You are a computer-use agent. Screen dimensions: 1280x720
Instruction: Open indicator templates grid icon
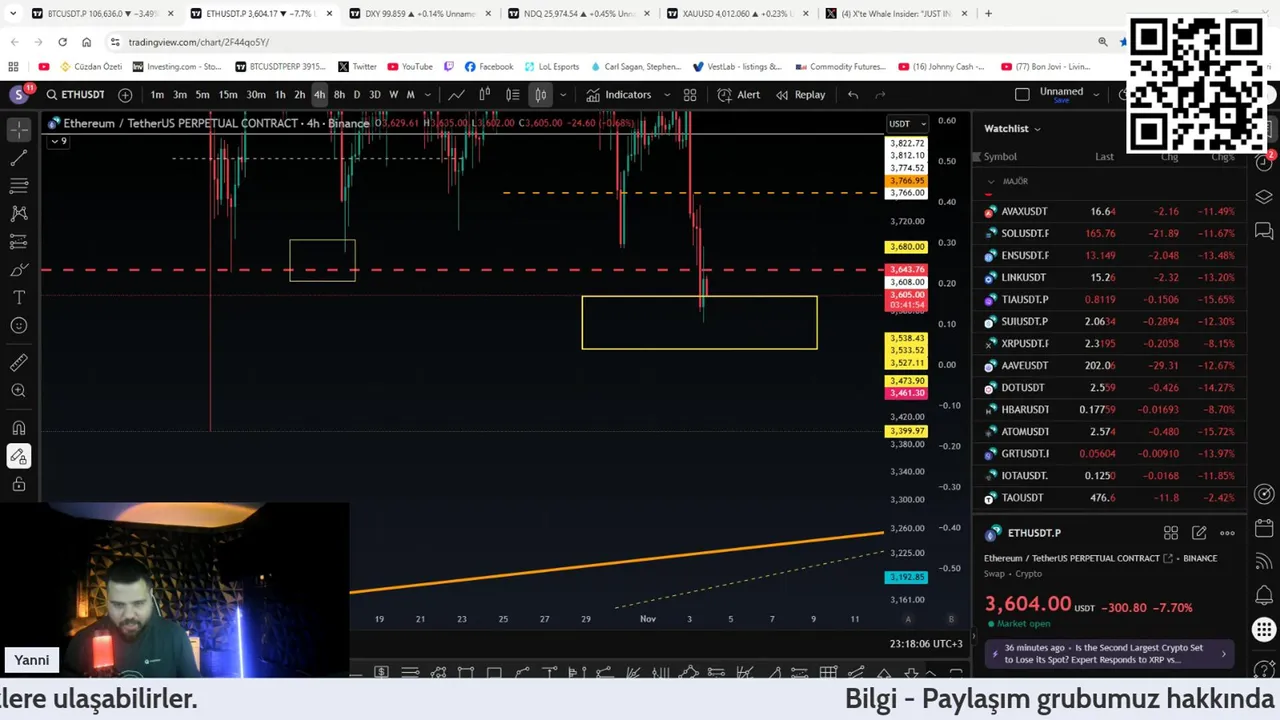(x=690, y=95)
